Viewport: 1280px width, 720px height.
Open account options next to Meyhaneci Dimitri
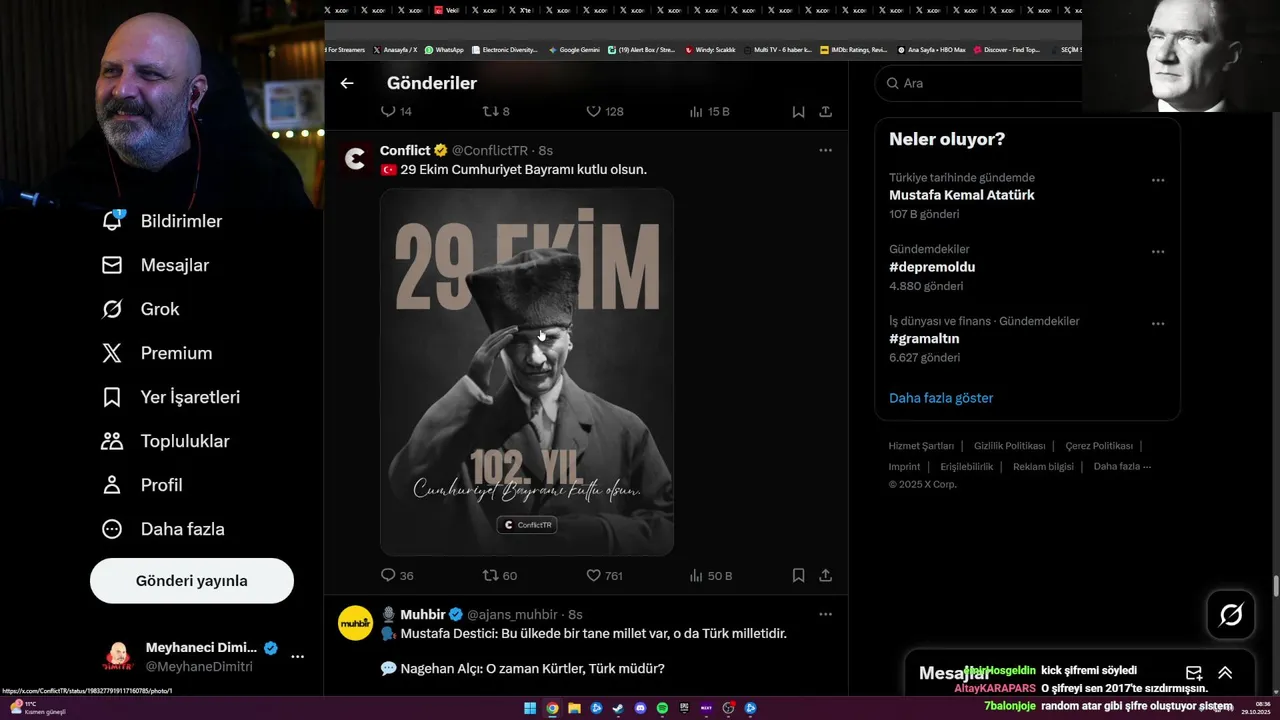coord(297,657)
